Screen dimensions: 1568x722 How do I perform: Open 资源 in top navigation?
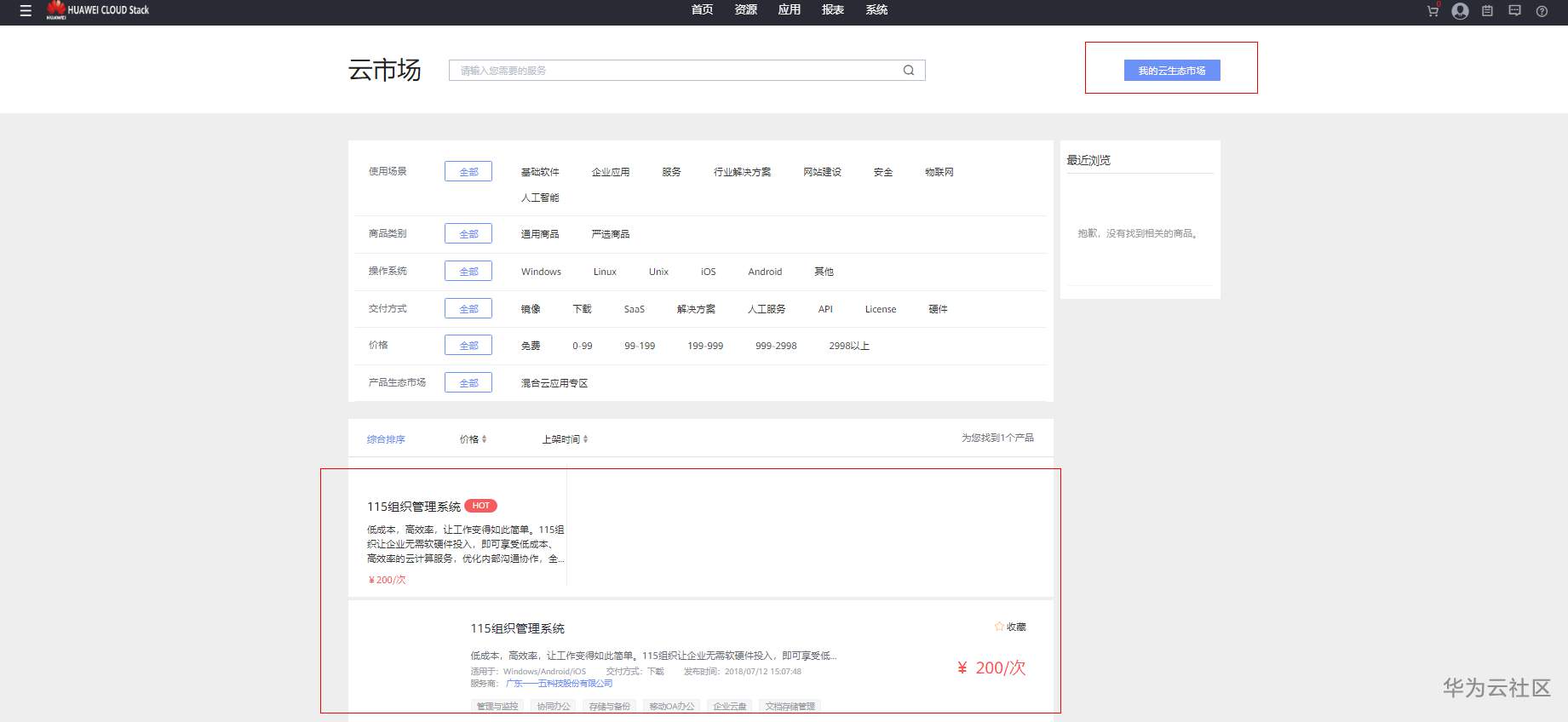coord(746,10)
